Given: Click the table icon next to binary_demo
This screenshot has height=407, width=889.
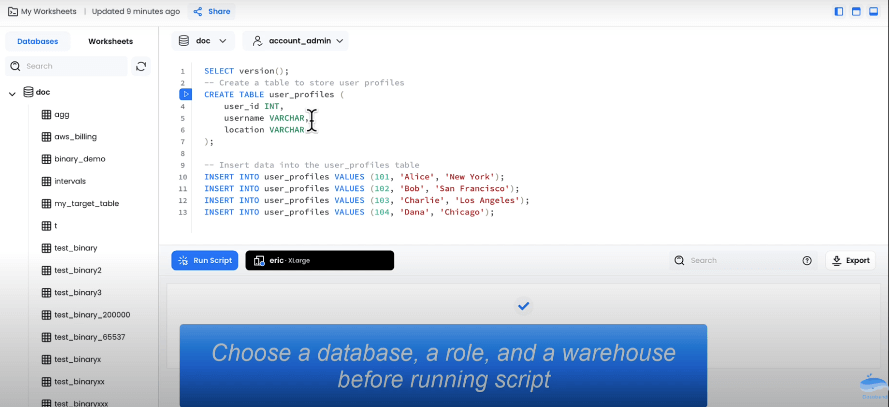Looking at the screenshot, I should tap(46, 159).
